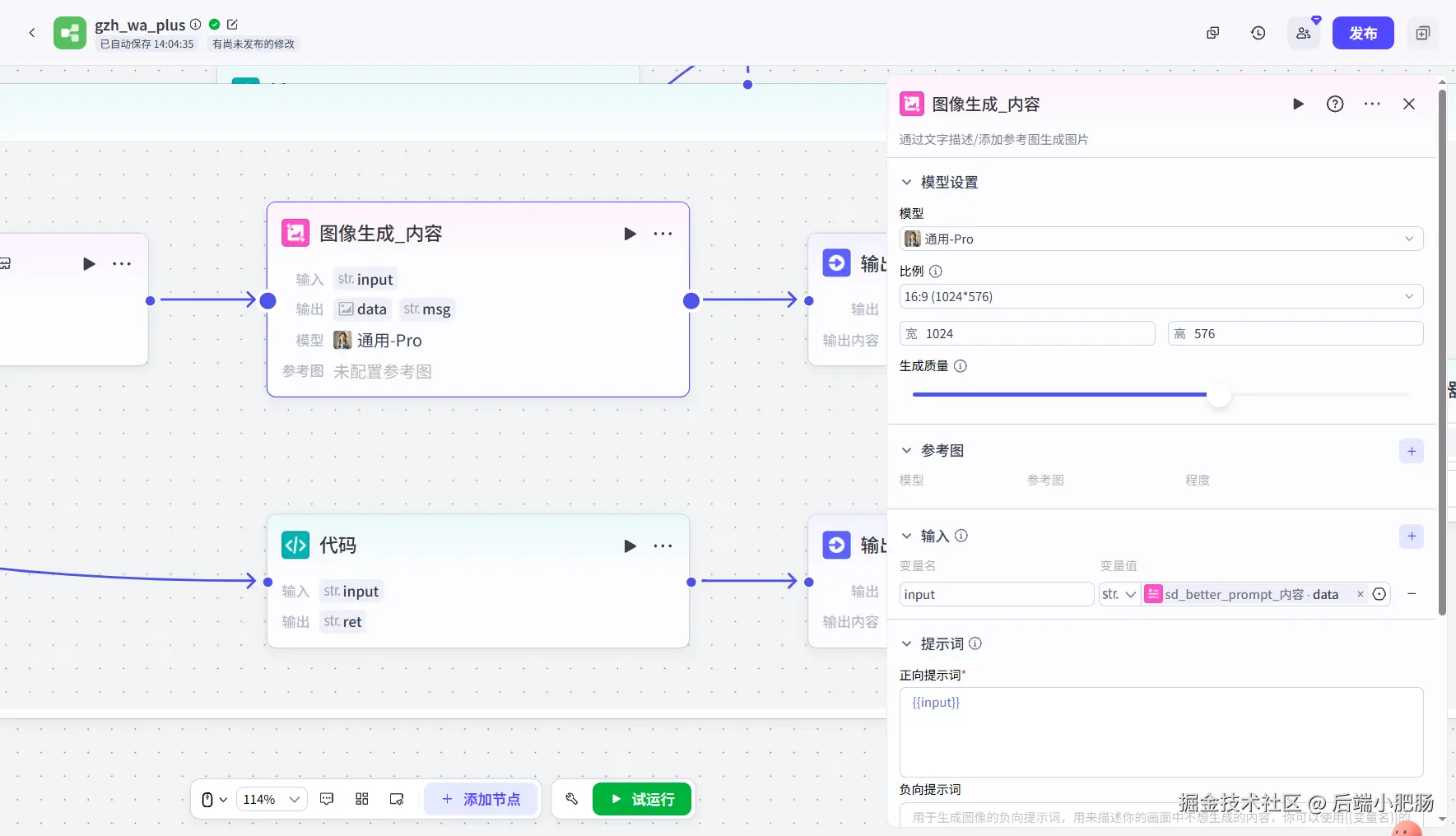Open the debug tool icon beside 试运行
Viewport: 1456px width, 836px height.
[572, 799]
